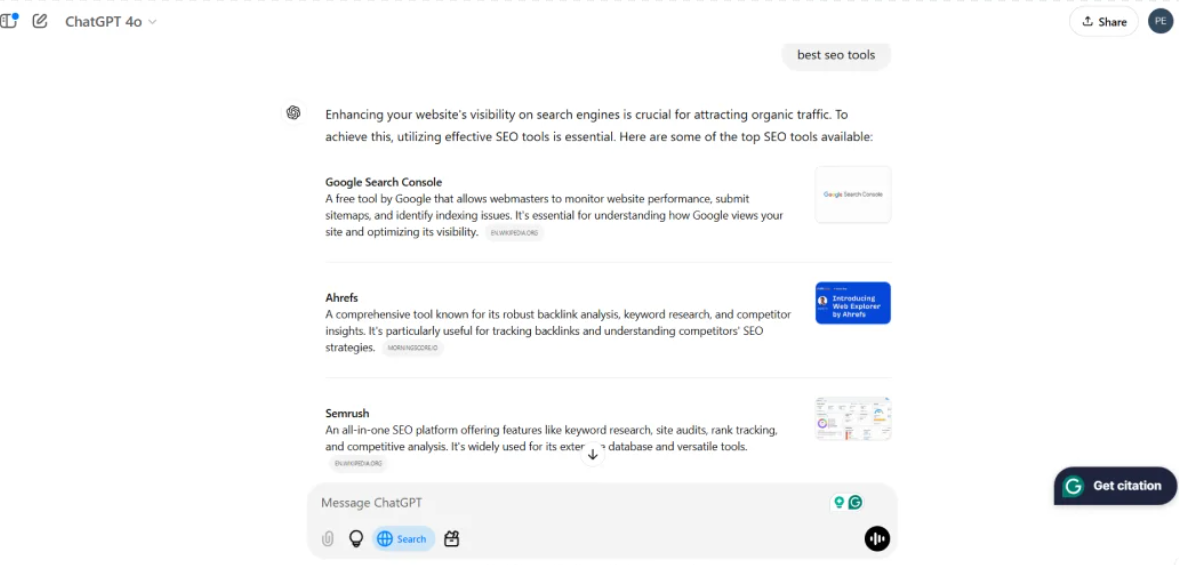
Task: Click the lightbulb reasoning icon
Action: pyautogui.click(x=355, y=539)
